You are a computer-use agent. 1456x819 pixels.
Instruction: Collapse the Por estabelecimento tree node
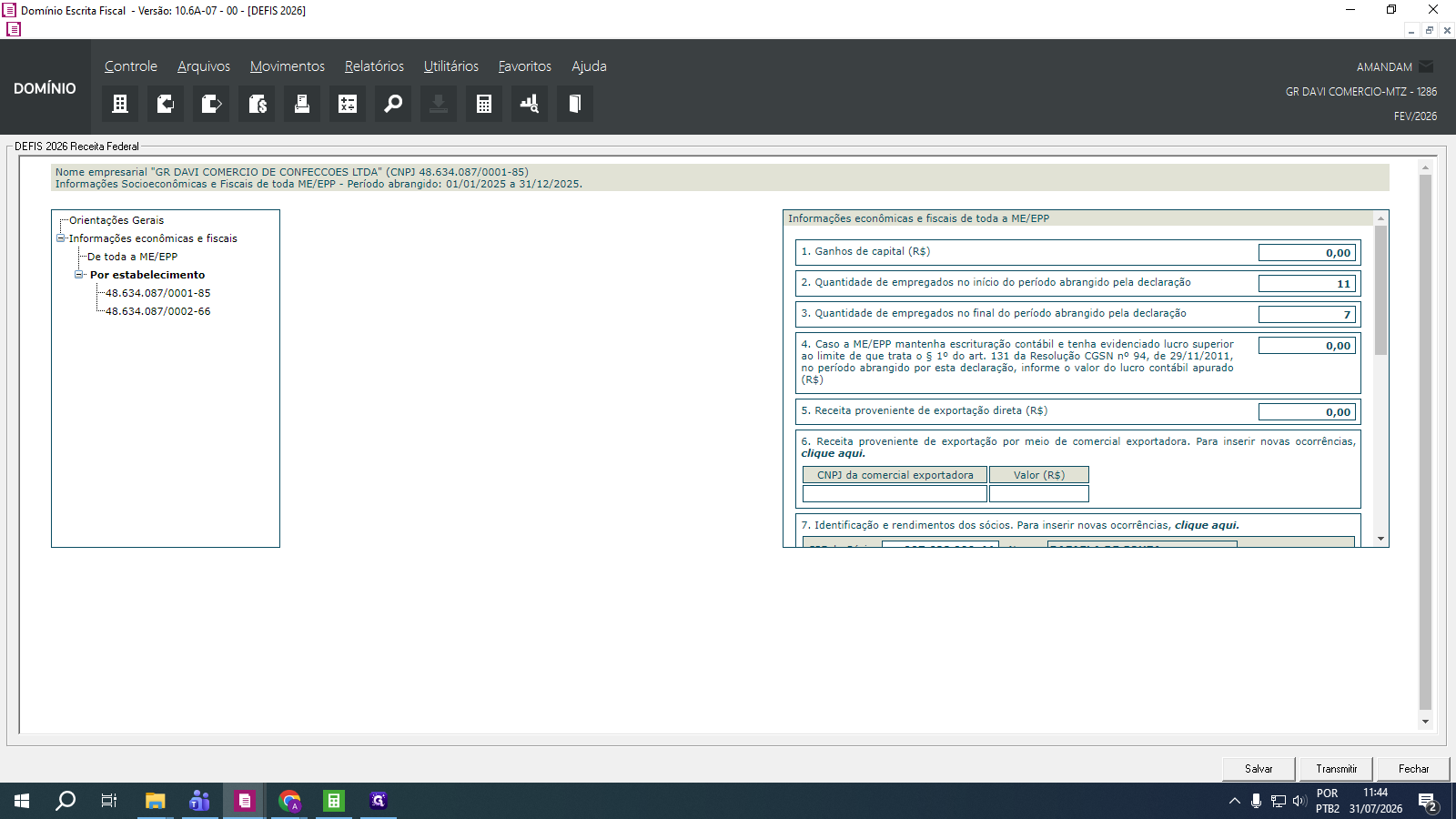pos(79,274)
